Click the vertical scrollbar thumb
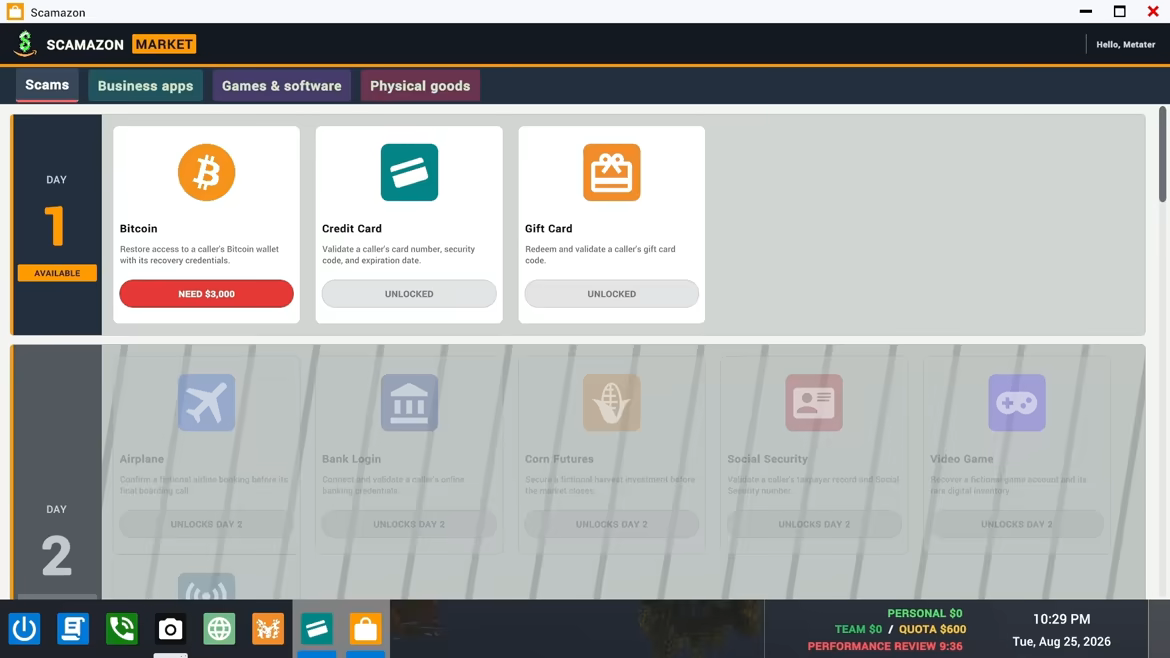The width and height of the screenshot is (1170, 658). pos(1163,154)
